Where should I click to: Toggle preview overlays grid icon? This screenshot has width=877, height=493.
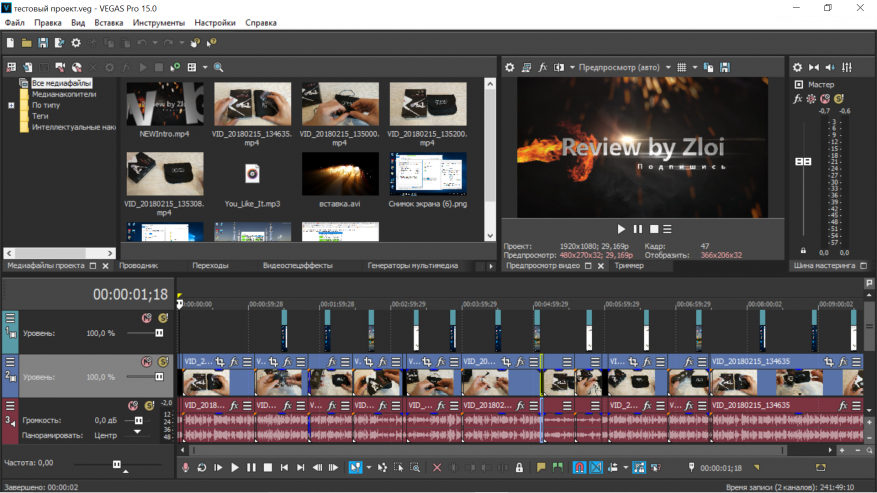[681, 67]
